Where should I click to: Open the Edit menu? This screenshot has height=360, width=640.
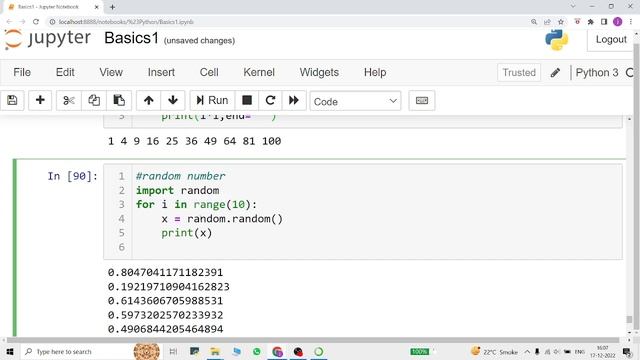point(65,73)
